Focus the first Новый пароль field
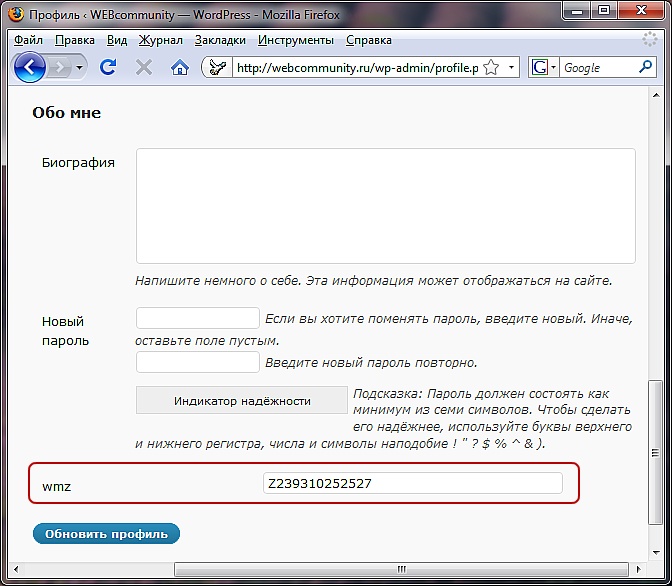This screenshot has height=586, width=672. click(x=198, y=318)
